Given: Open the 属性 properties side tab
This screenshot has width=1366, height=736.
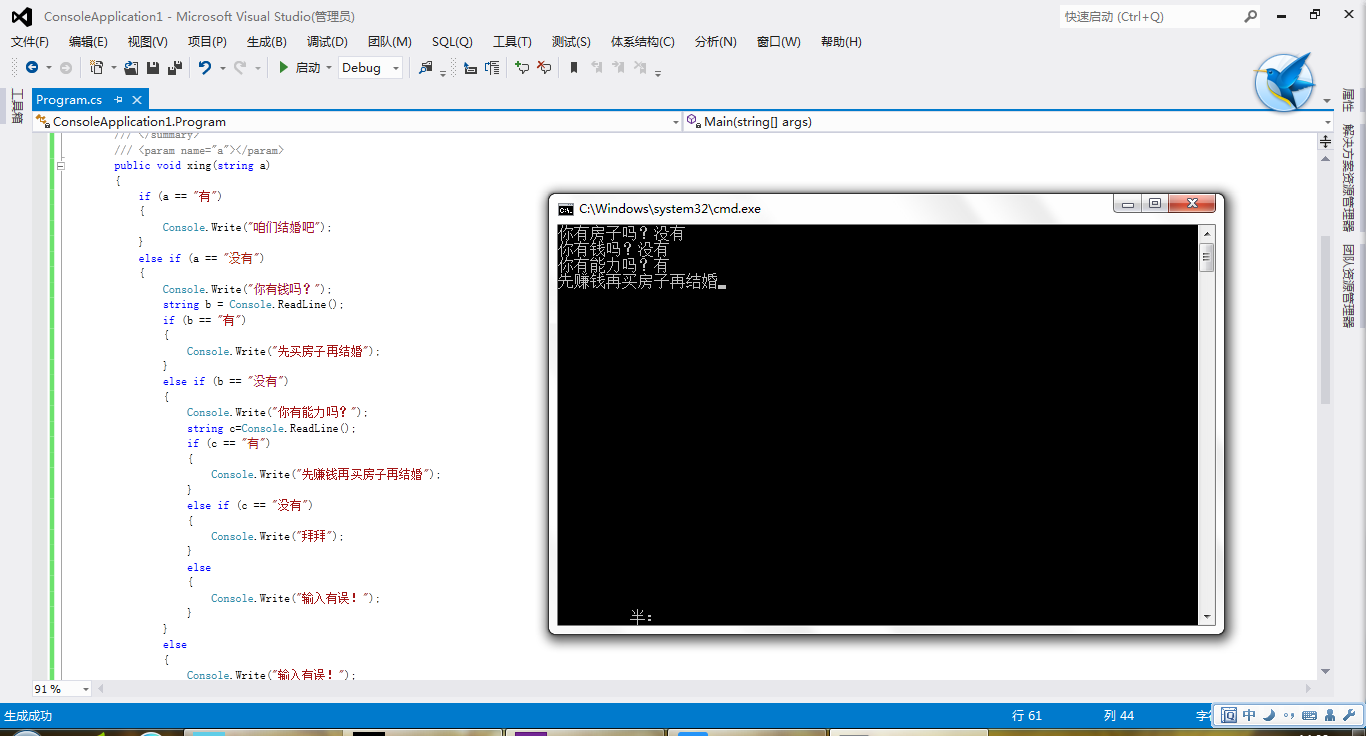Looking at the screenshot, I should 1348,101.
